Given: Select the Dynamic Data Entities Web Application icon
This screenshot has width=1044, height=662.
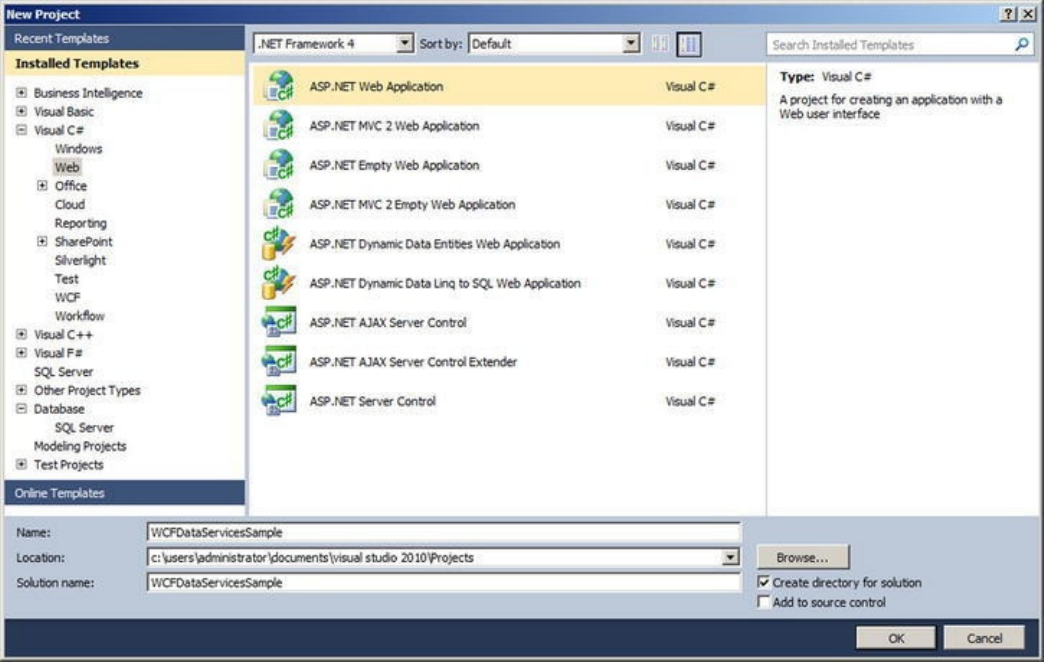Looking at the screenshot, I should click(279, 243).
